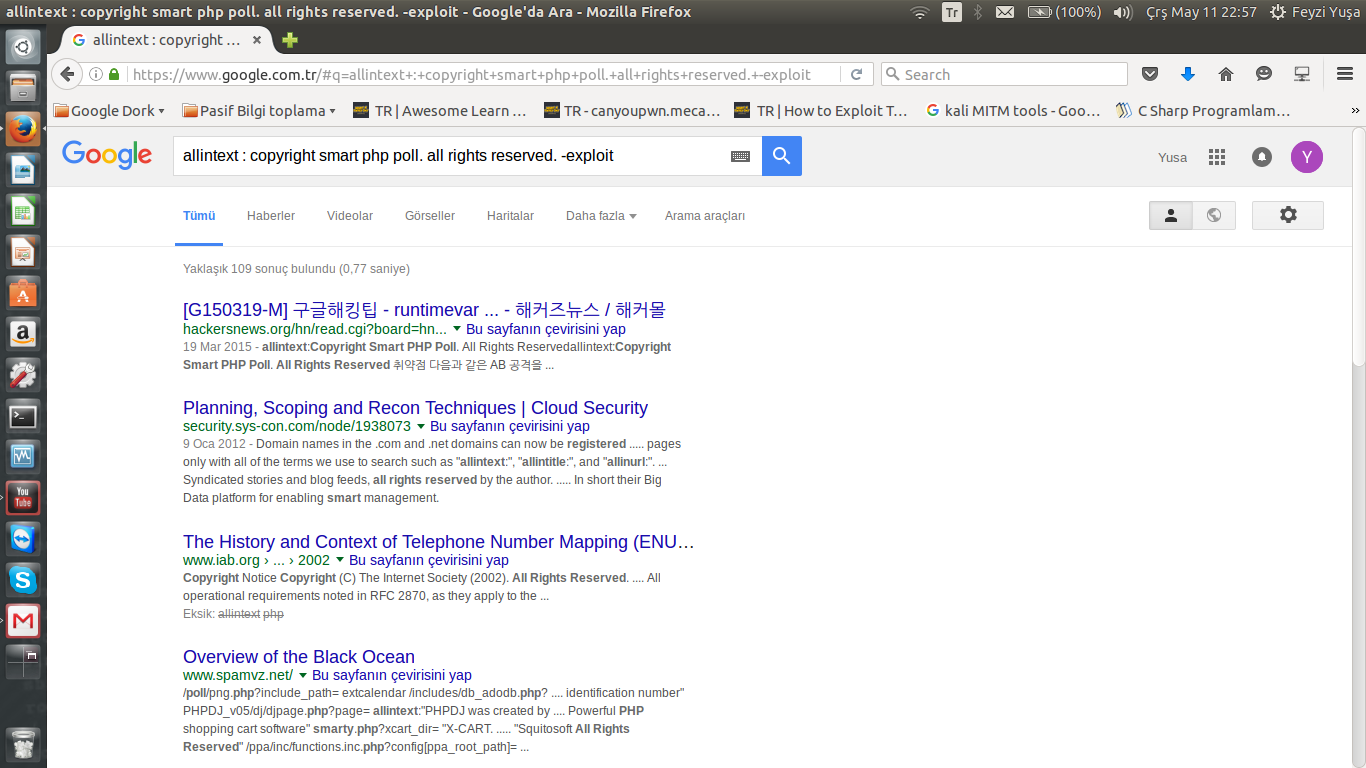Open the on-screen keyboard in search box
This screenshot has height=768, width=1366.
pos(740,156)
